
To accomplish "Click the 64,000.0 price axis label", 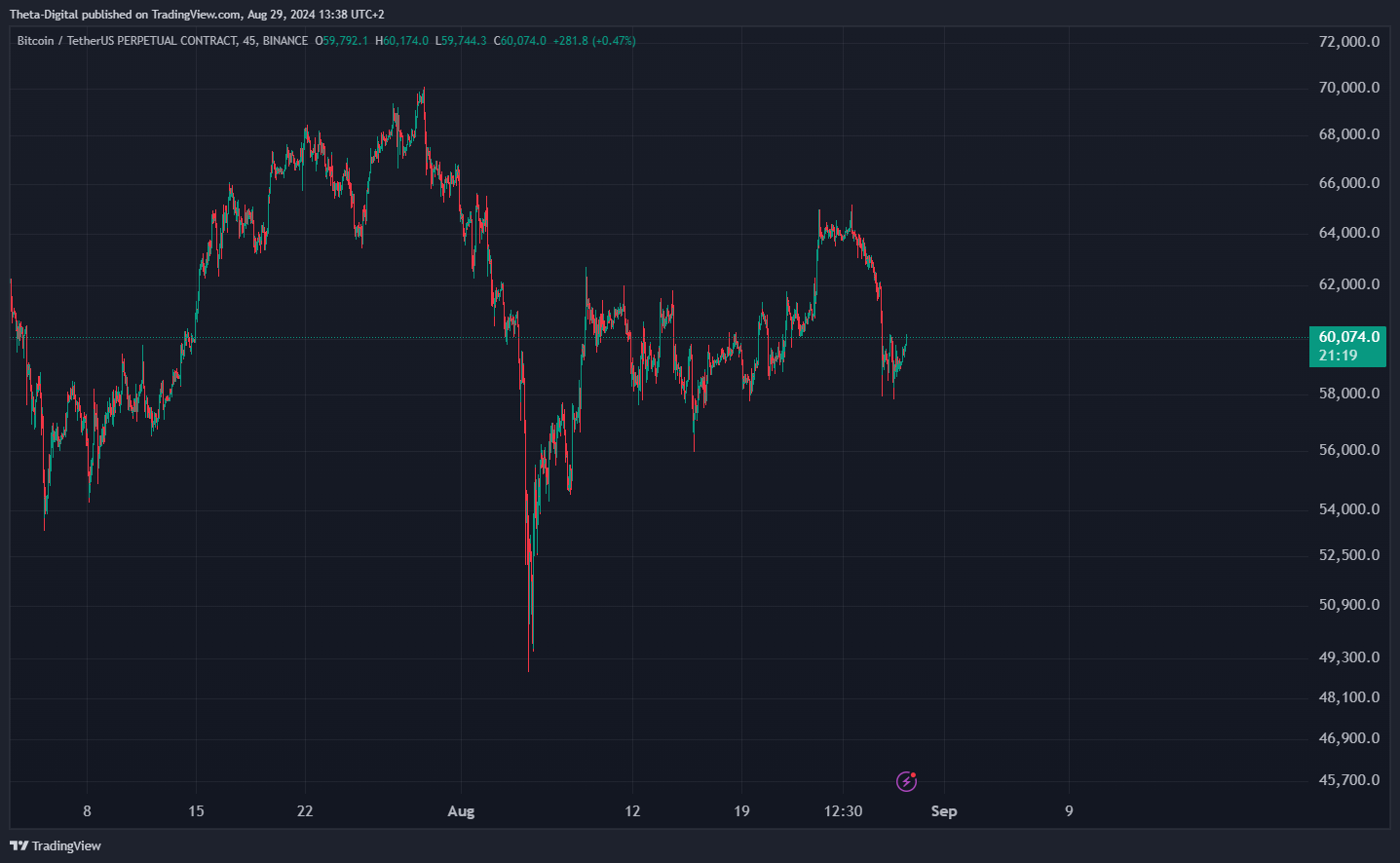I will point(1349,233).
